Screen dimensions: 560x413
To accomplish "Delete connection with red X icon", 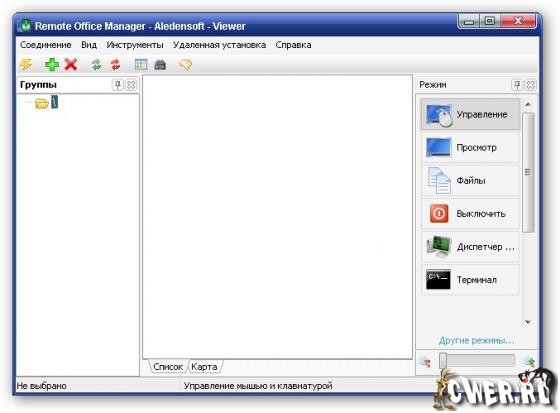I will point(71,65).
